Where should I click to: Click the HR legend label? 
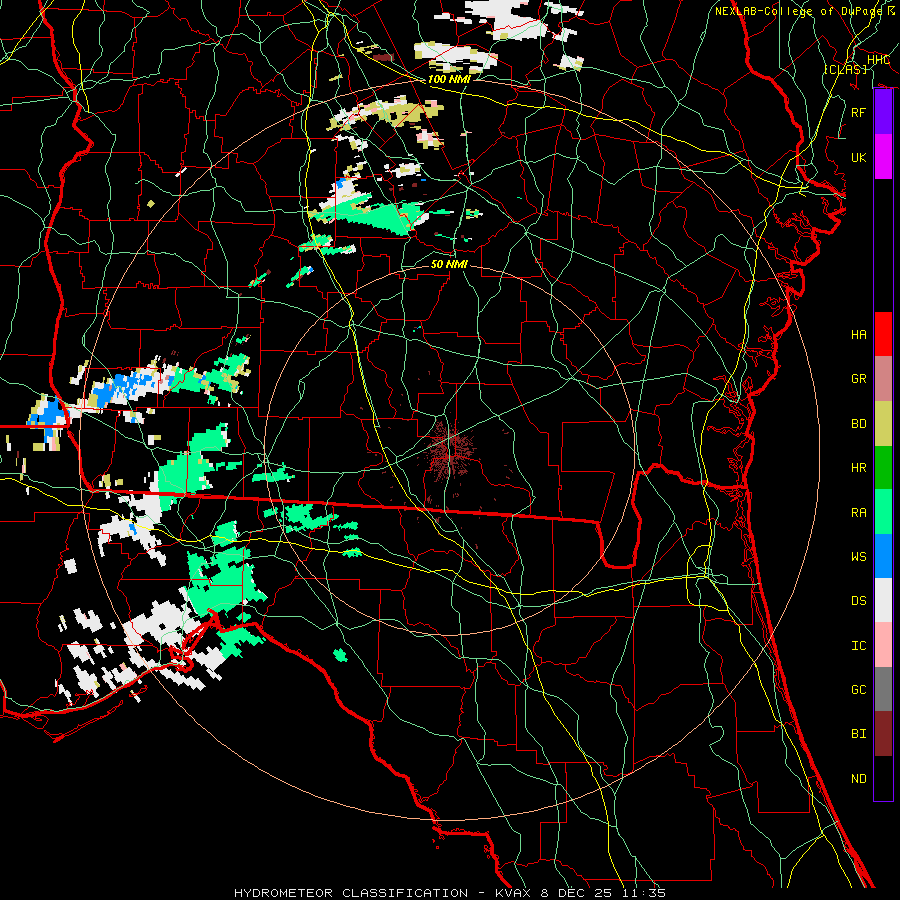859,468
